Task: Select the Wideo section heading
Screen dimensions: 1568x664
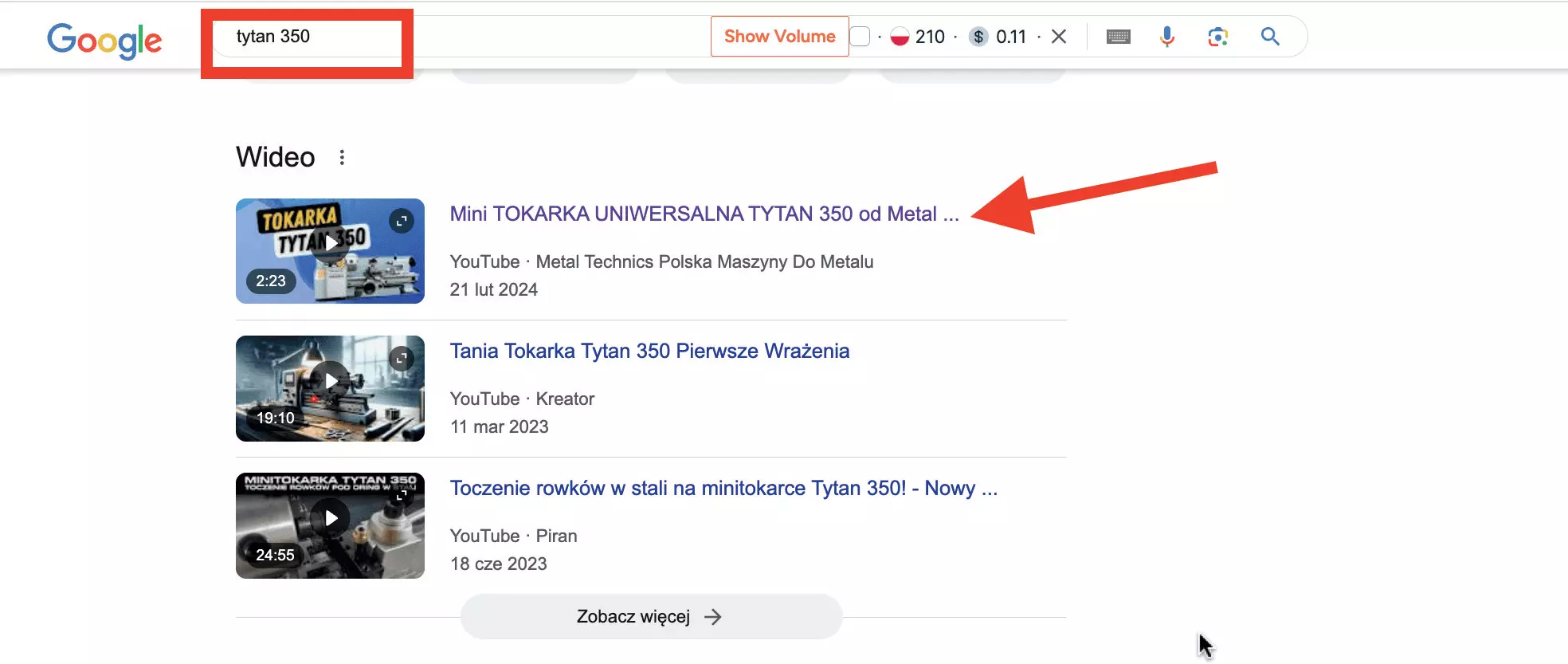Action: coord(276,157)
